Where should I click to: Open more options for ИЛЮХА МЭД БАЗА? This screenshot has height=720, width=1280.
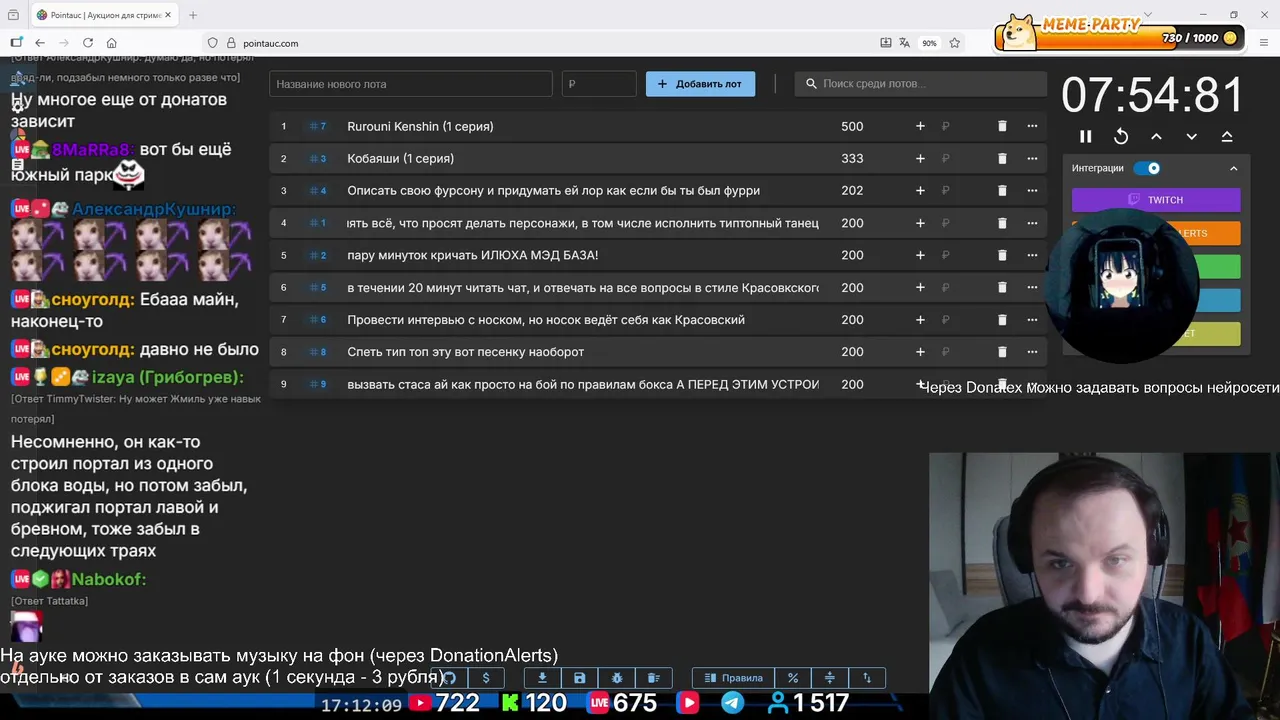pos(1032,255)
